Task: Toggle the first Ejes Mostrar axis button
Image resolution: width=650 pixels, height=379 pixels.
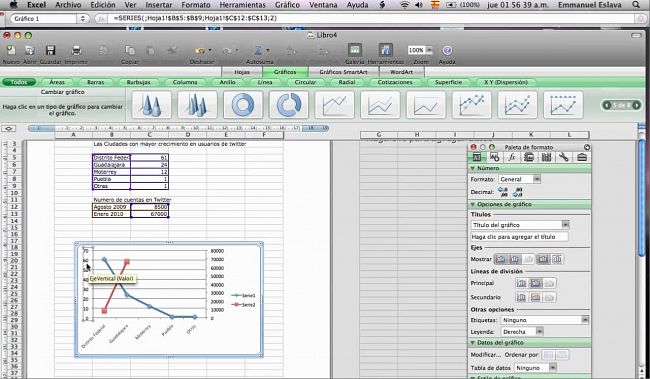Action: tap(501, 259)
